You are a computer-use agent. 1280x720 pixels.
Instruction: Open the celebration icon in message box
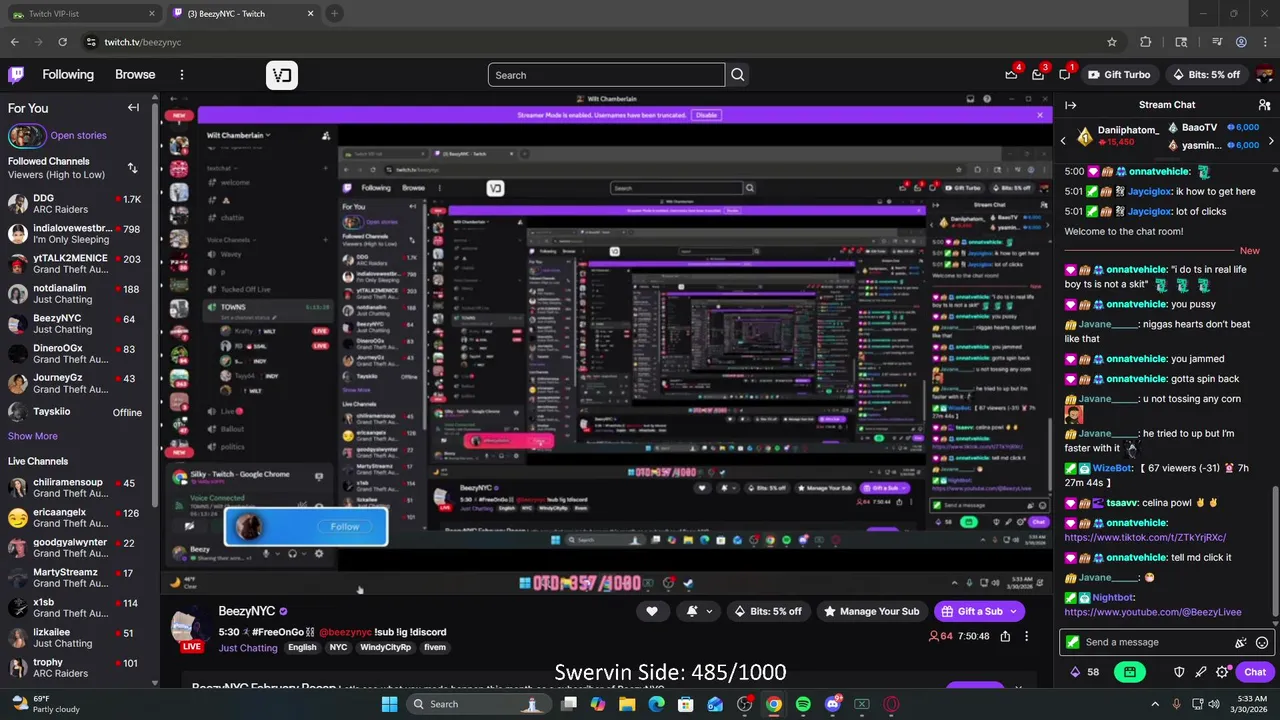1241,643
